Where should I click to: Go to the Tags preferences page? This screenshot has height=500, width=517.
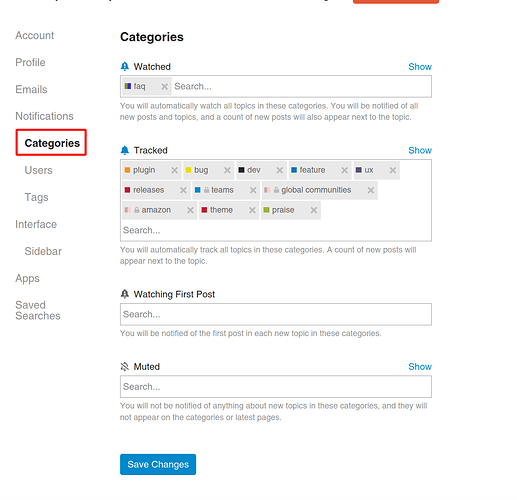pyautogui.click(x=36, y=197)
